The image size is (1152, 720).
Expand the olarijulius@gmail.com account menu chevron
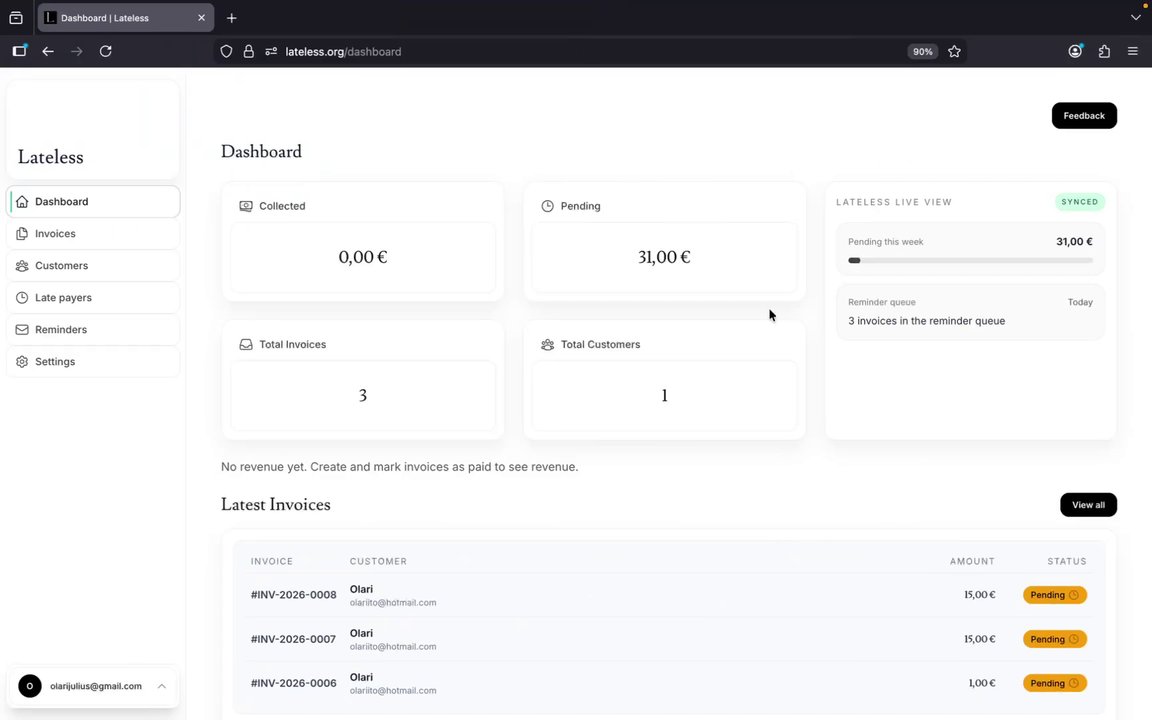(x=162, y=686)
